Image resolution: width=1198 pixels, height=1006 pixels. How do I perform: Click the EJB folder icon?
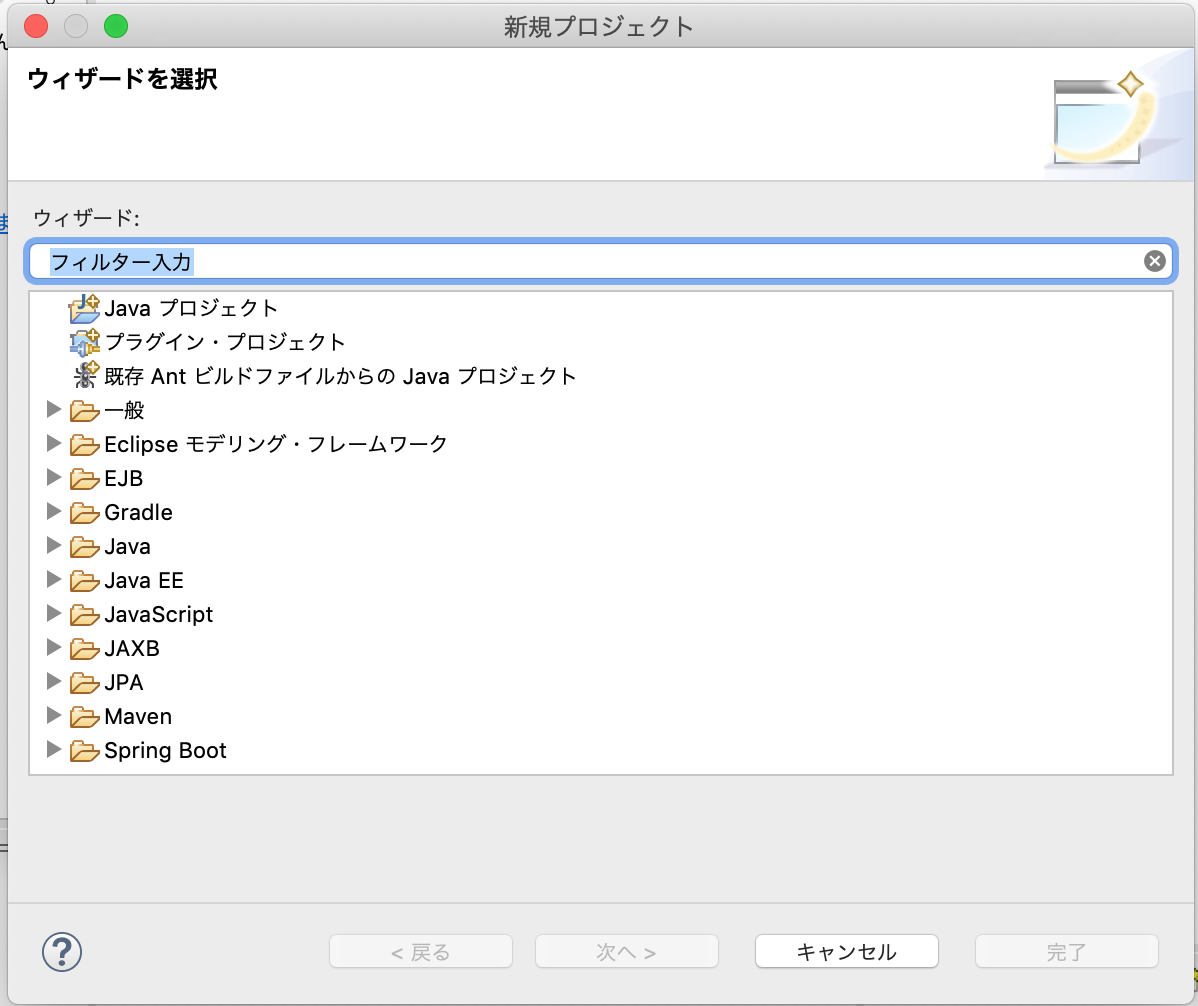click(x=84, y=479)
